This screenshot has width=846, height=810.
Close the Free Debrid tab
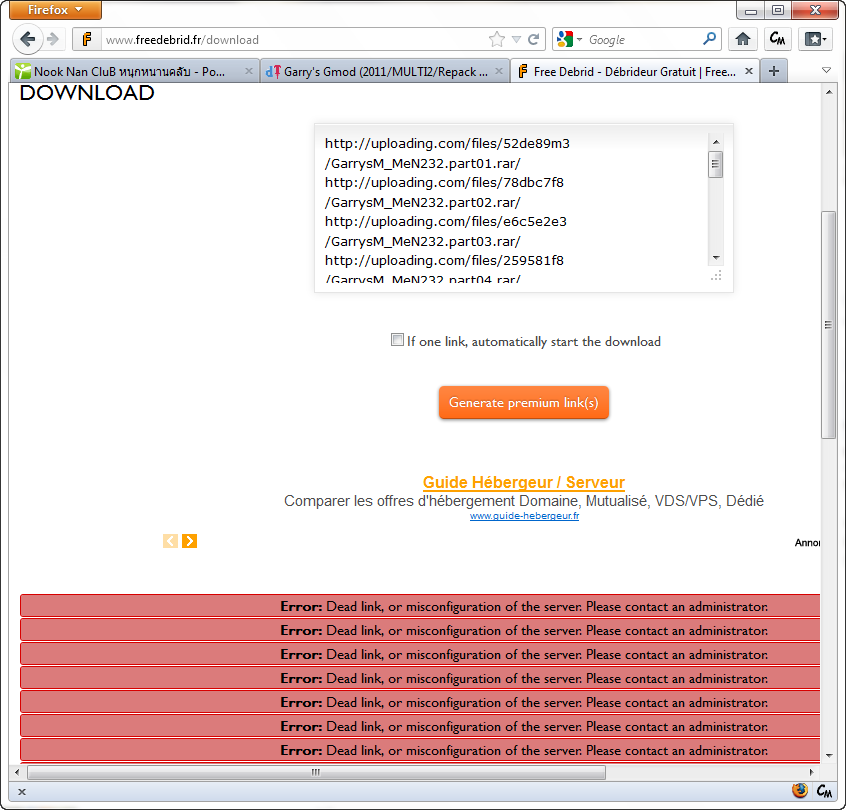pos(749,71)
